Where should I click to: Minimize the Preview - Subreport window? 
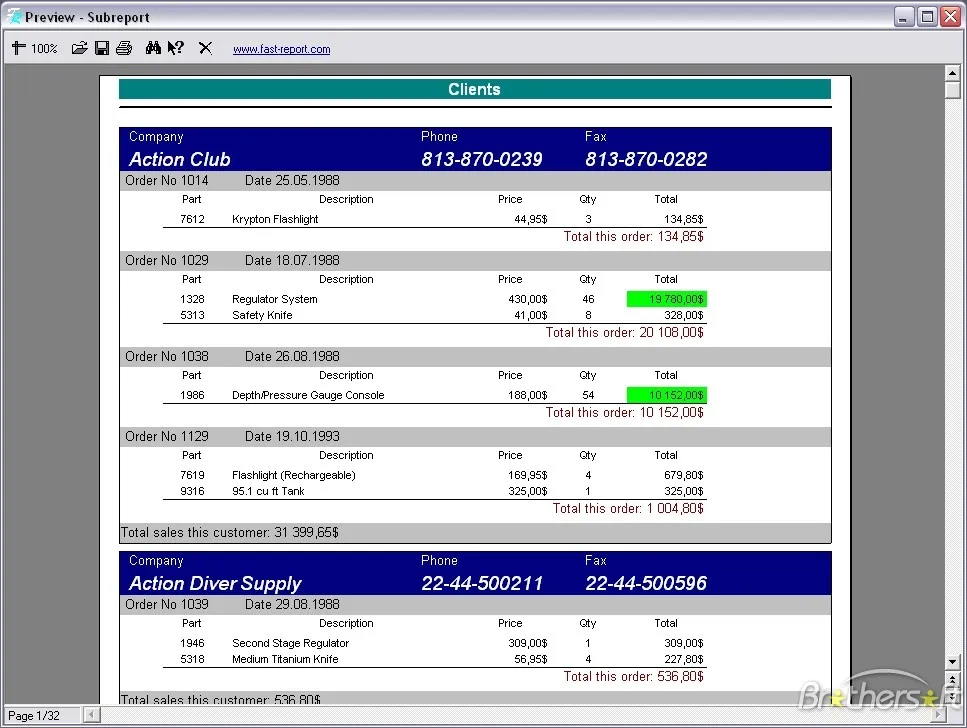pyautogui.click(x=903, y=17)
